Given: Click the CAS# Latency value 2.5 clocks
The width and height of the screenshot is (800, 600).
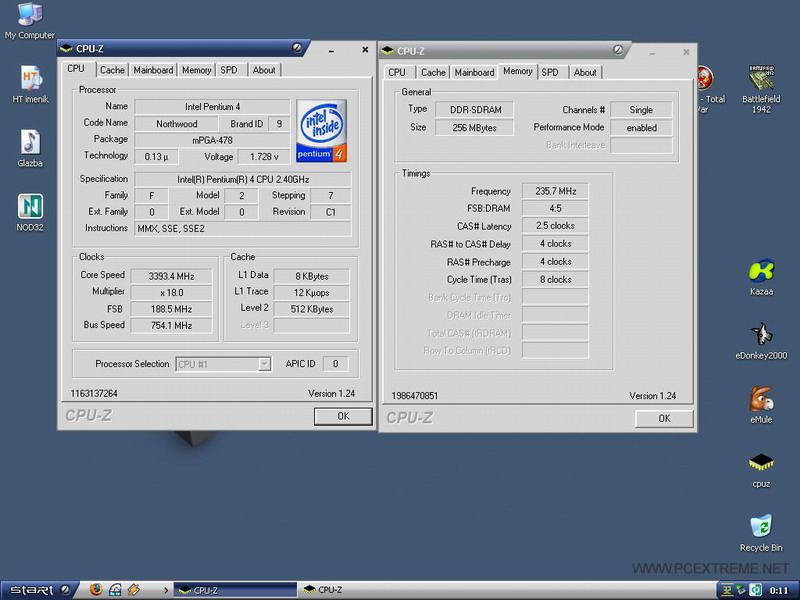Looking at the screenshot, I should [555, 226].
